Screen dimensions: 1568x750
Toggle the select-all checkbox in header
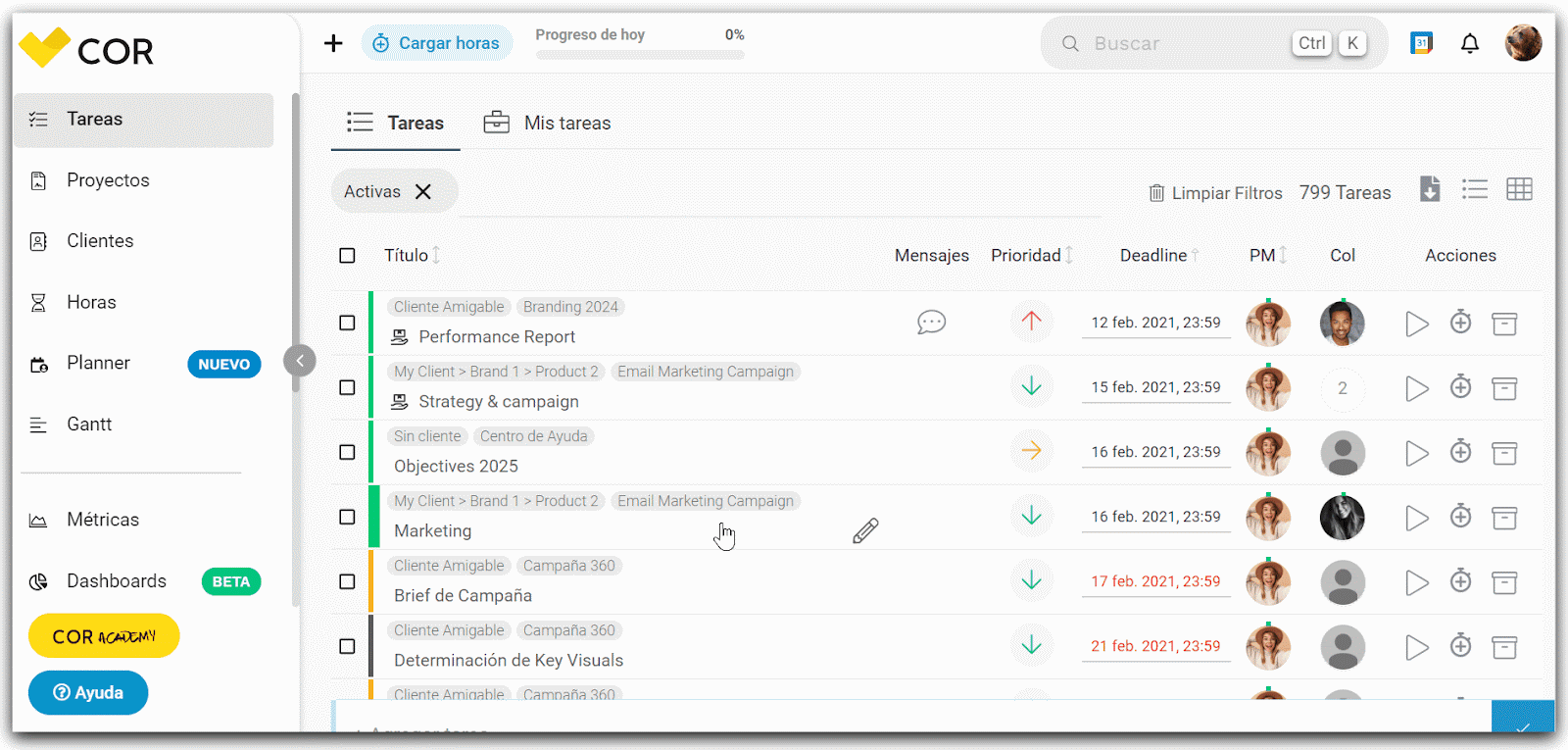click(347, 256)
